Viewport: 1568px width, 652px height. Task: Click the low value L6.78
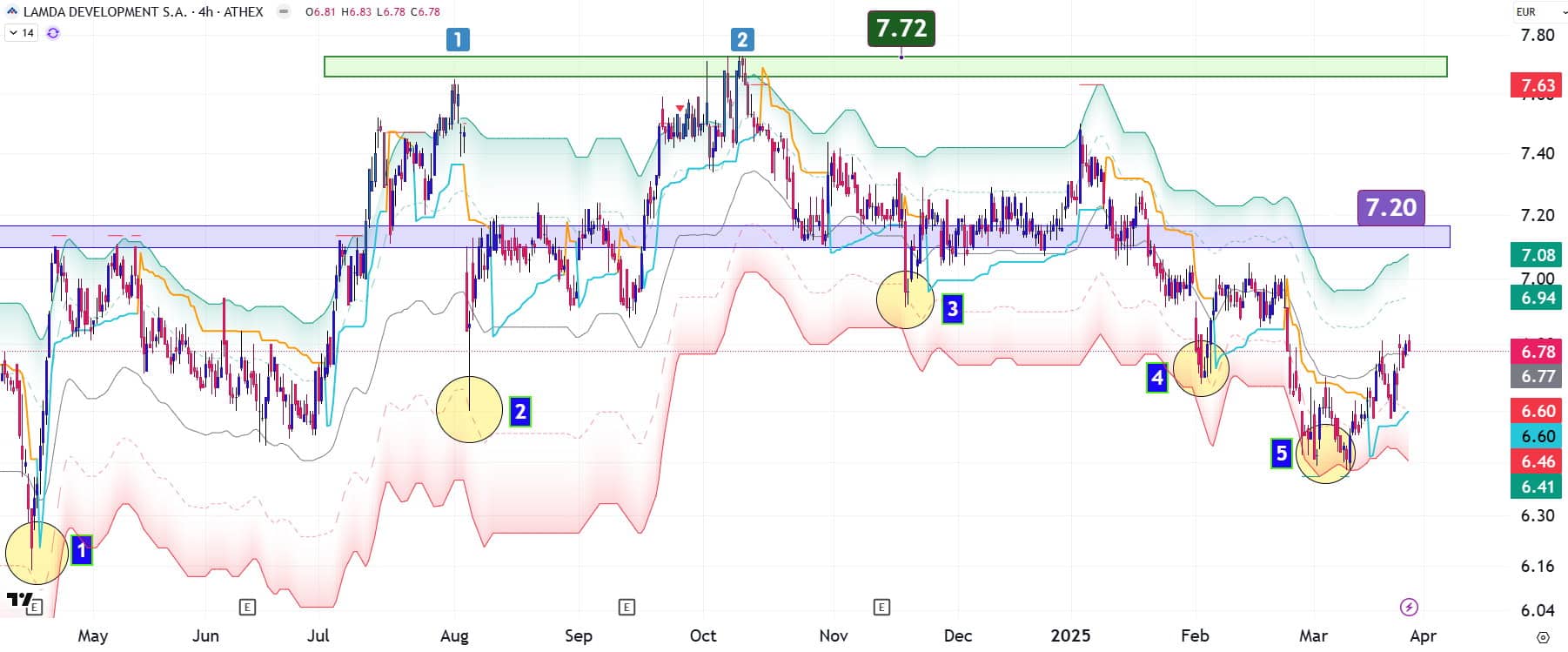(x=391, y=12)
